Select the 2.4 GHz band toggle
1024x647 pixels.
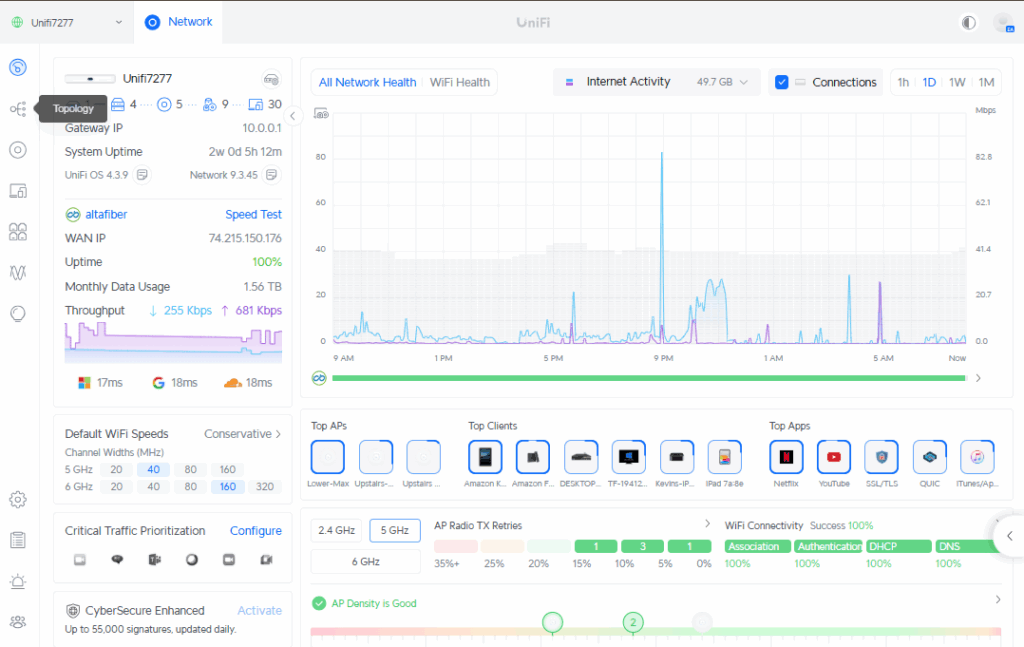pos(336,531)
